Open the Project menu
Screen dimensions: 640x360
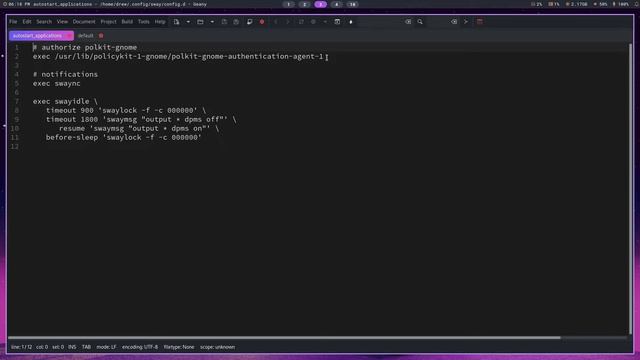click(109, 22)
